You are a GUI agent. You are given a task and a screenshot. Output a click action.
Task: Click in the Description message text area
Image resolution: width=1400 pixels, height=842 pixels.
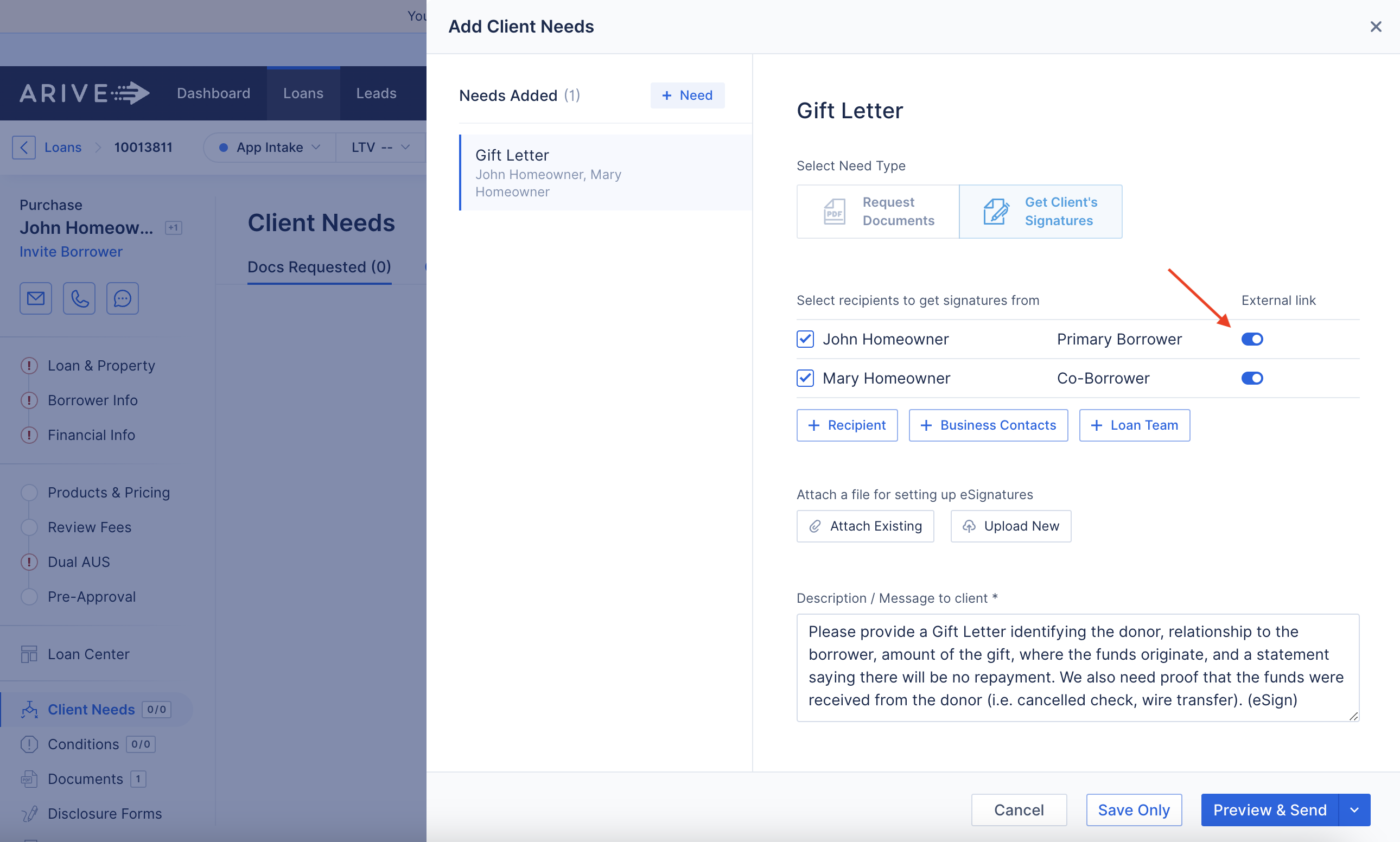click(1077, 667)
